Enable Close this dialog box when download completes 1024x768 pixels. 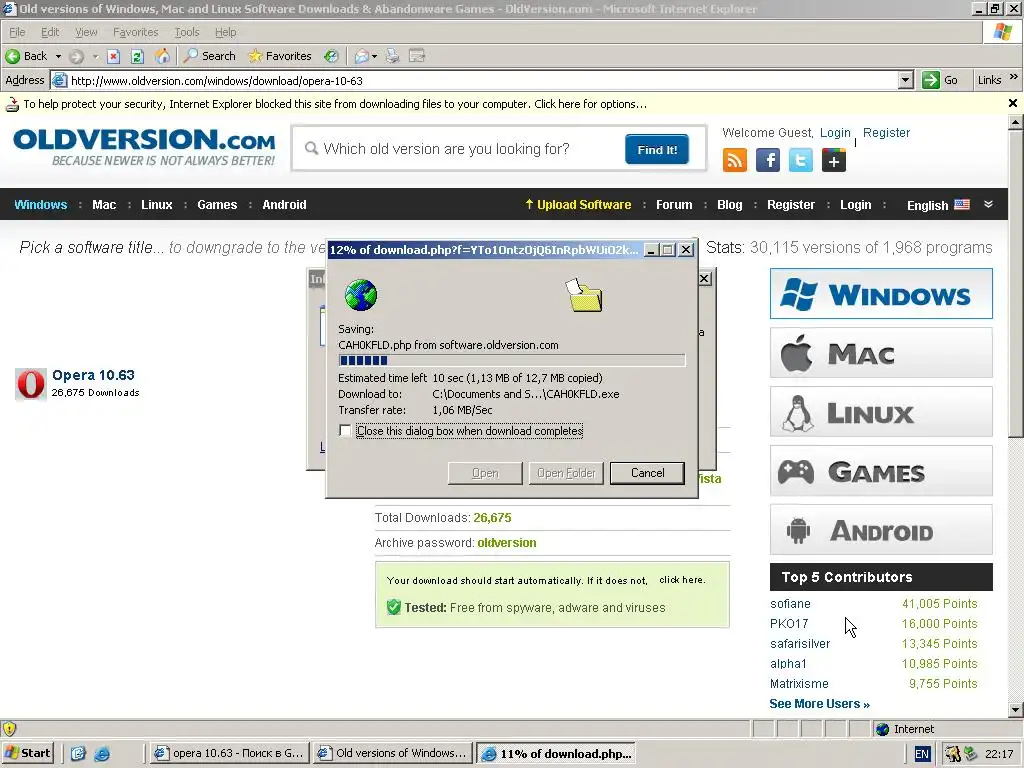point(345,431)
